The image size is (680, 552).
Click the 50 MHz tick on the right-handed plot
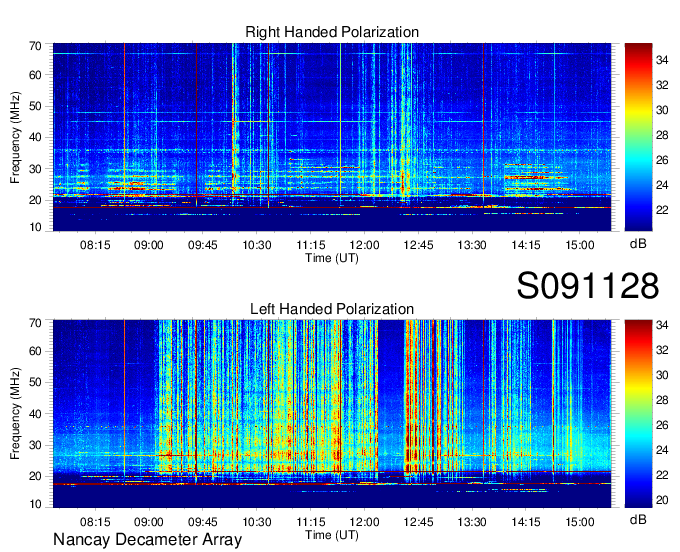point(35,106)
